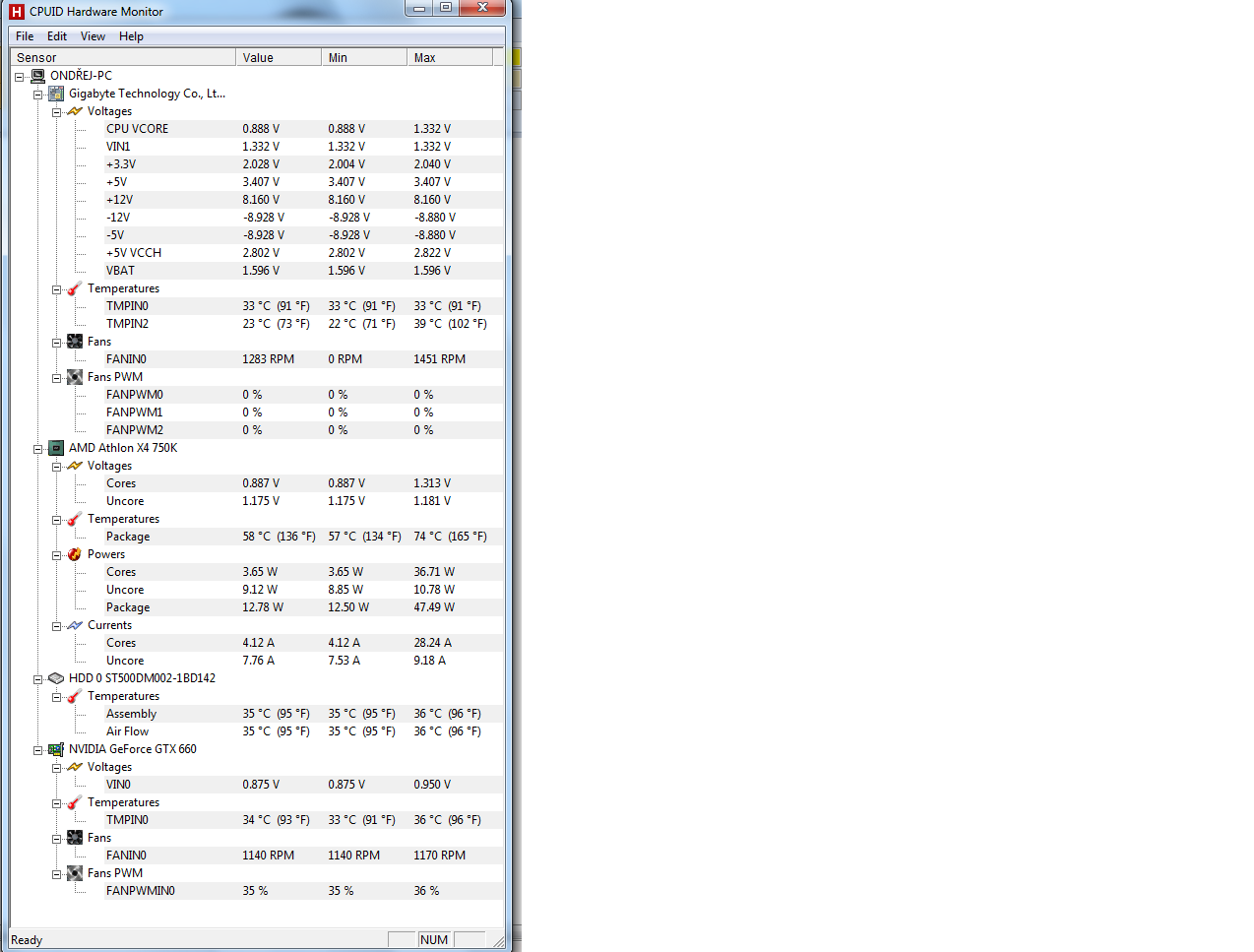This screenshot has height=952, width=1254.
Task: Click the voltage icon under Gigabyte Technology
Action: (x=75, y=111)
